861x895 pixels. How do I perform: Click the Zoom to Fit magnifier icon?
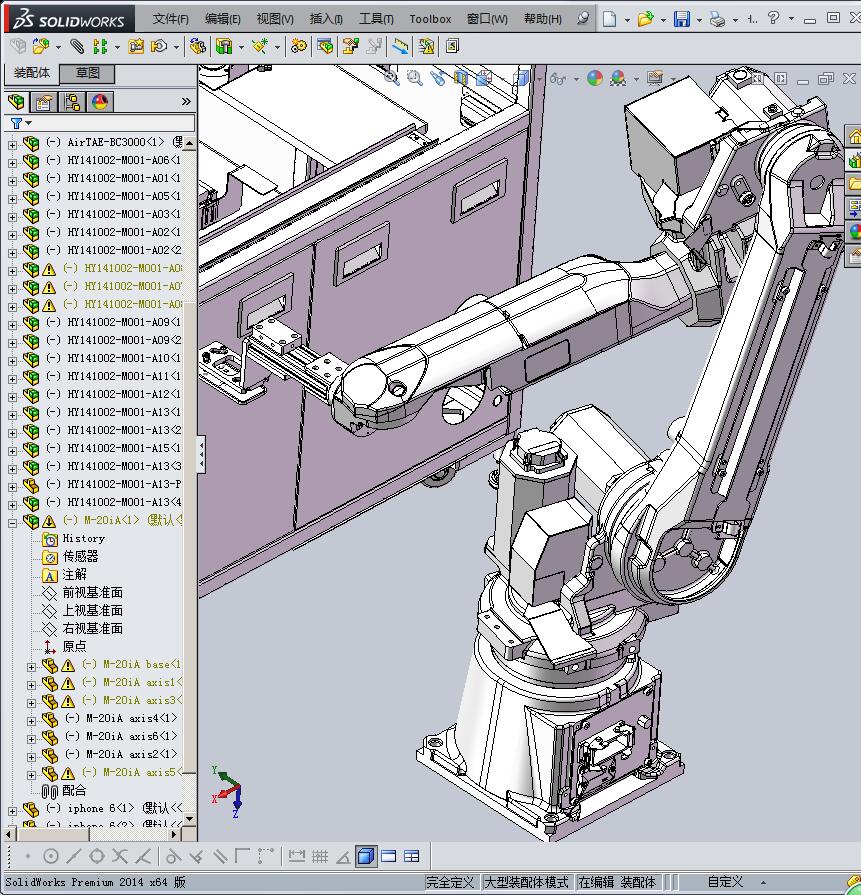click(x=392, y=78)
